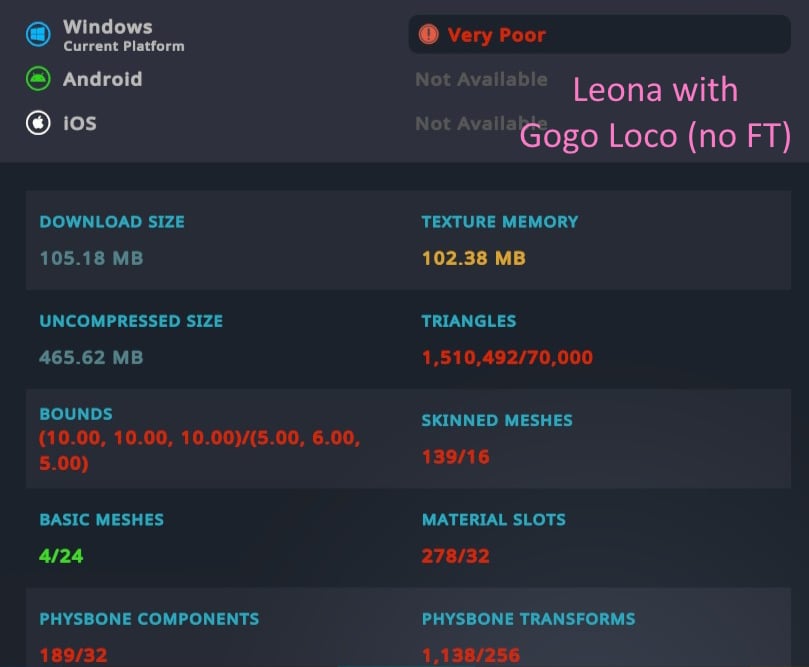Image resolution: width=809 pixels, height=667 pixels.
Task: Click the SKINNED MESHES heading
Action: (497, 420)
